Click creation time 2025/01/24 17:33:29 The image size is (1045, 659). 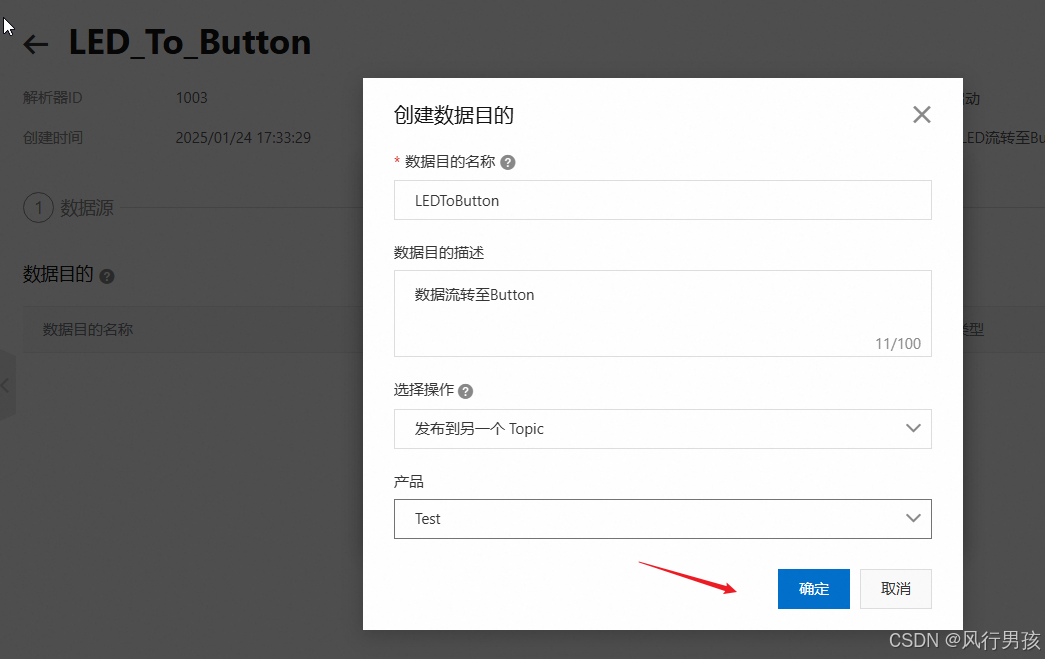(x=243, y=138)
